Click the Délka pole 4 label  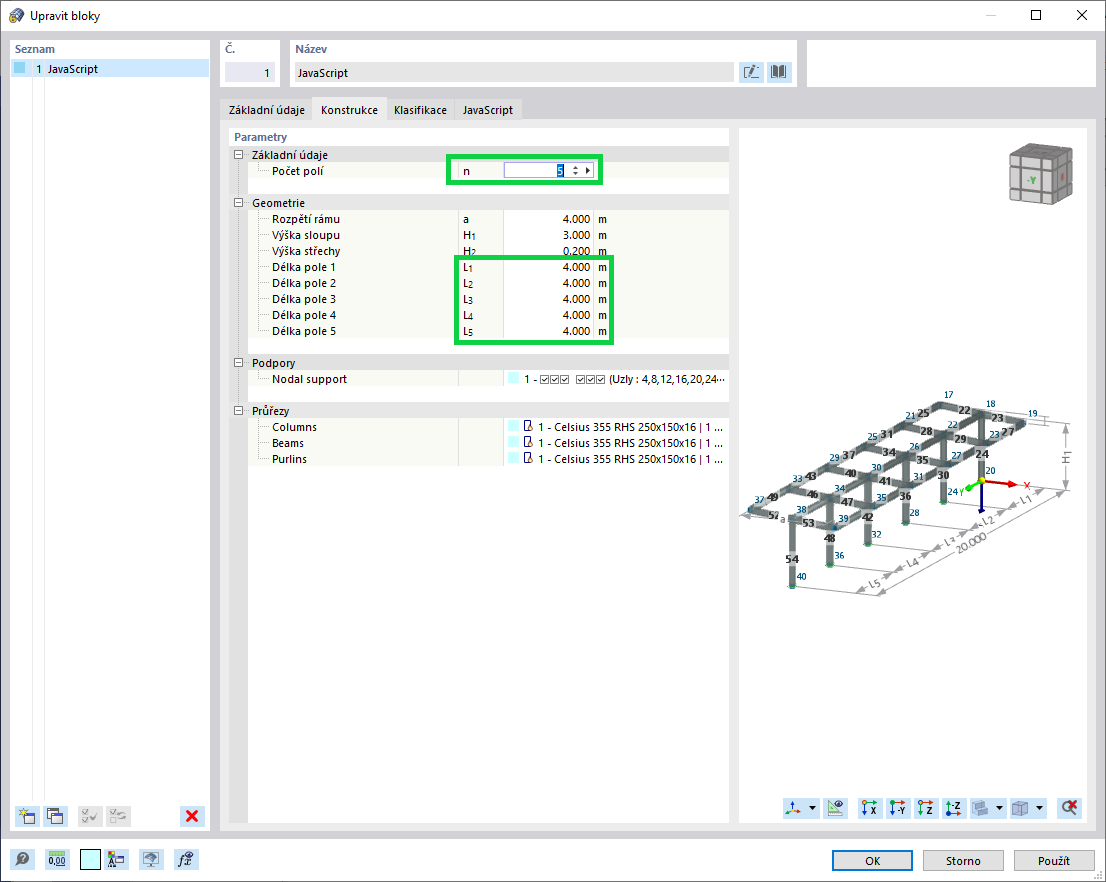pyautogui.click(x=303, y=315)
